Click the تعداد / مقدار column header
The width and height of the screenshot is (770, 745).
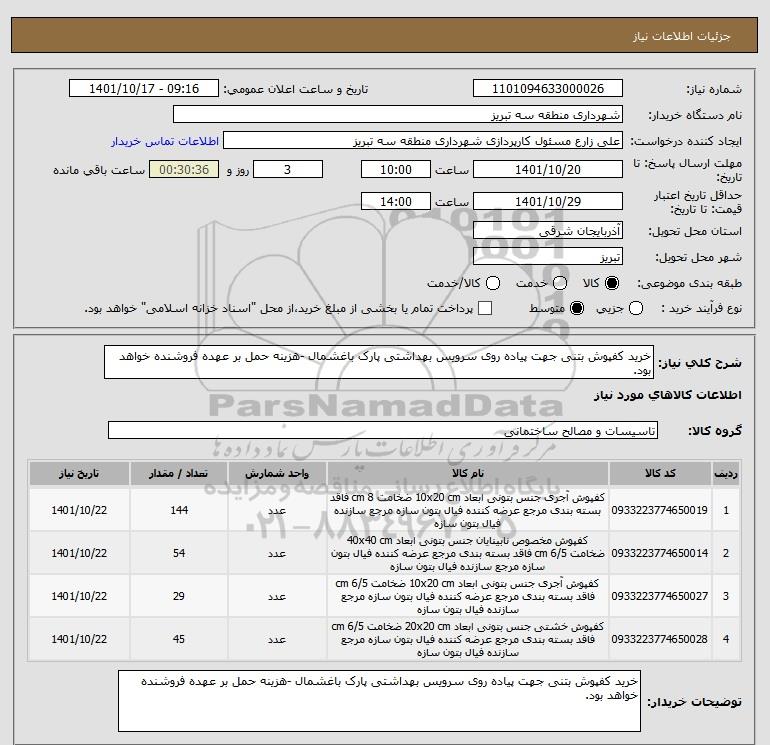(179, 473)
